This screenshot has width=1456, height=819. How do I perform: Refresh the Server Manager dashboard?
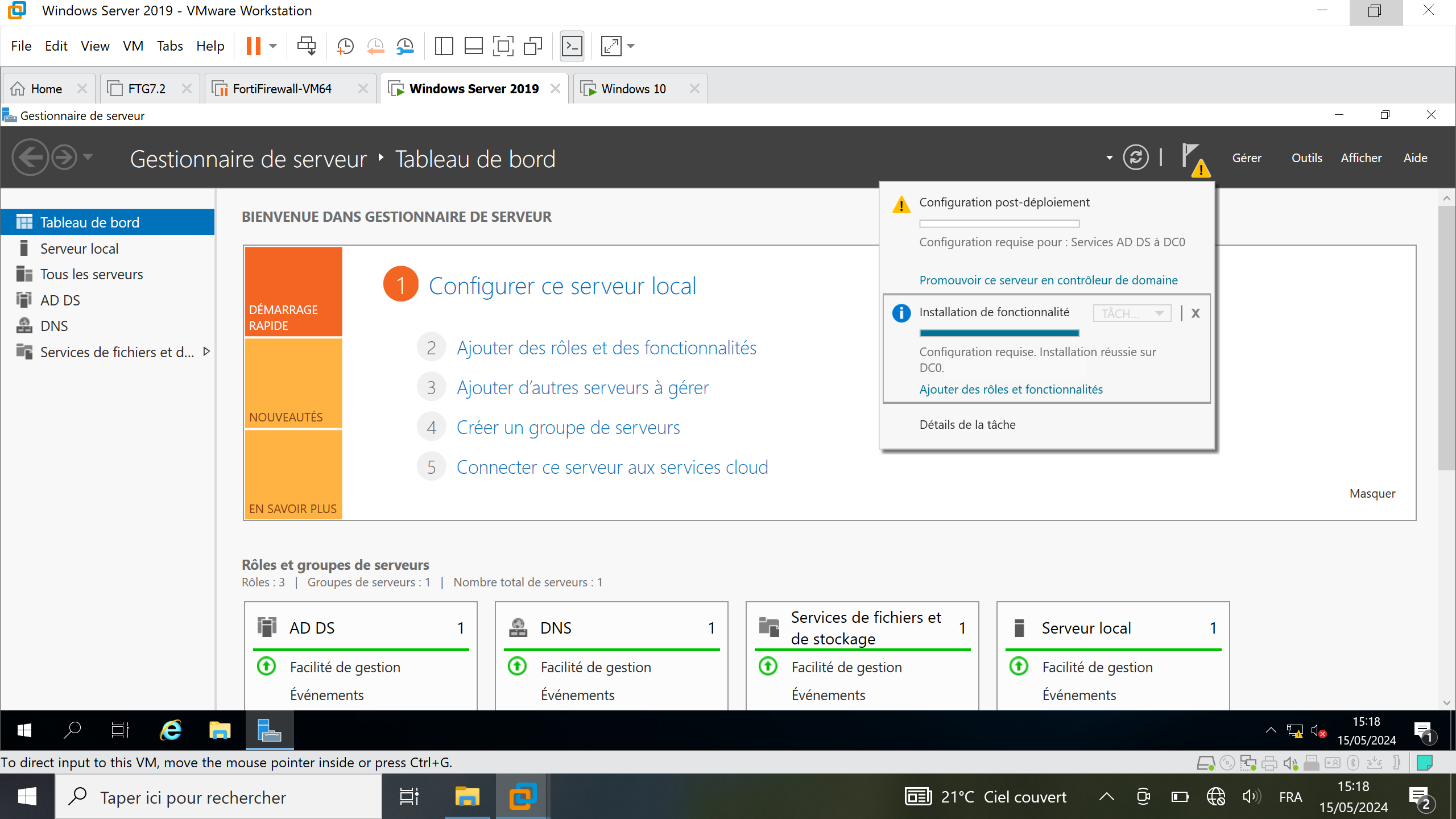[1136, 158]
